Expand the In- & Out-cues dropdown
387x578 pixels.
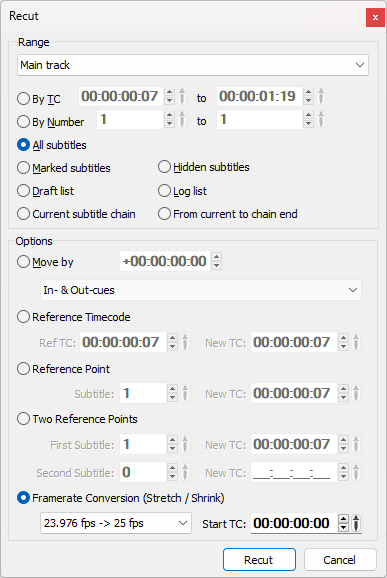coord(201,290)
